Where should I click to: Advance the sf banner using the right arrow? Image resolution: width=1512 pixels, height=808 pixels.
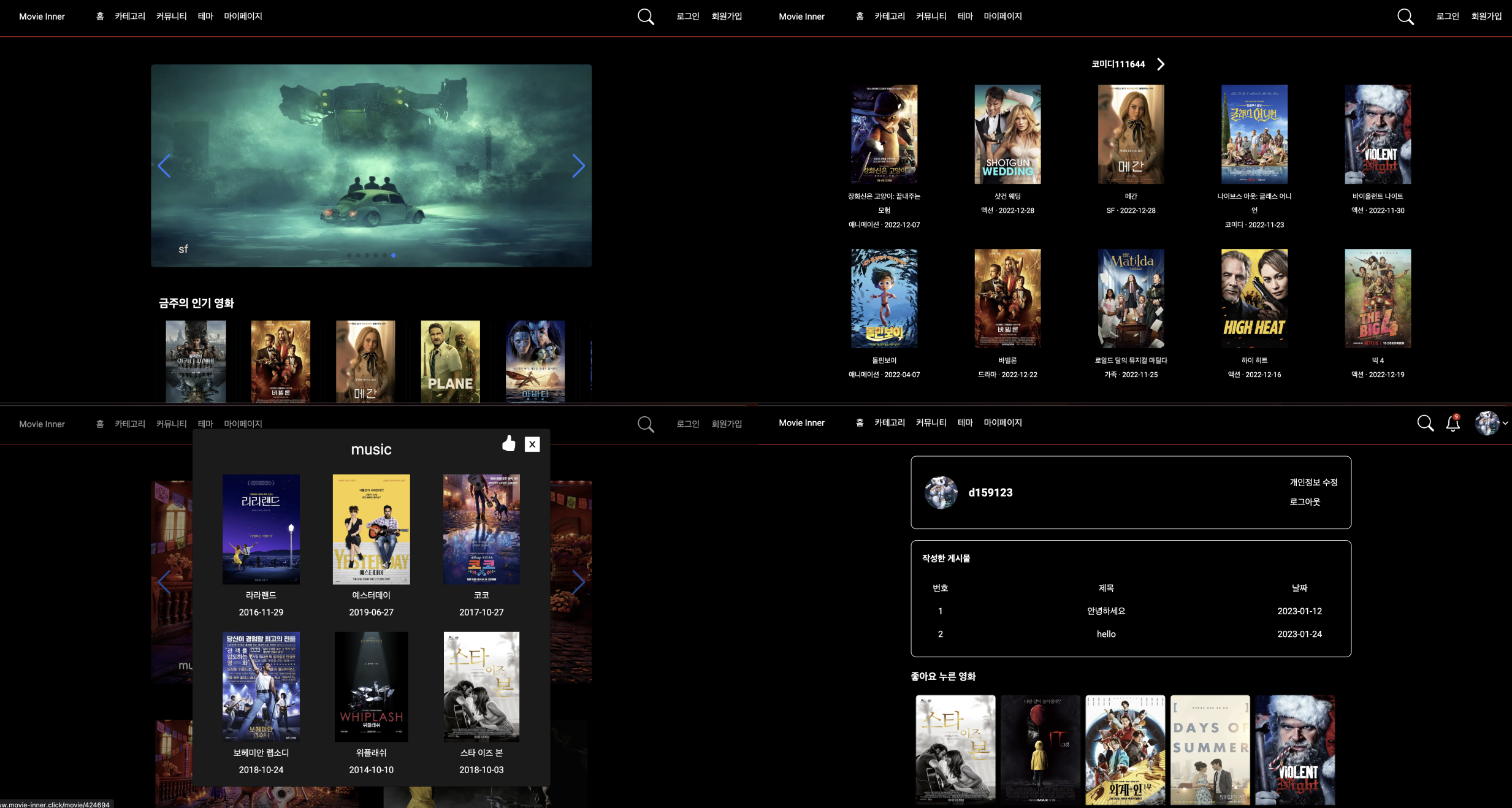[x=579, y=166]
